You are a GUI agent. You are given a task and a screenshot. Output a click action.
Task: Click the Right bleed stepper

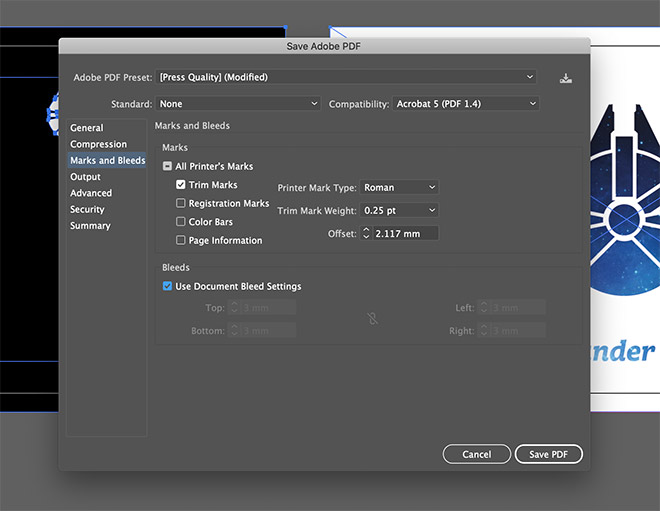point(484,331)
